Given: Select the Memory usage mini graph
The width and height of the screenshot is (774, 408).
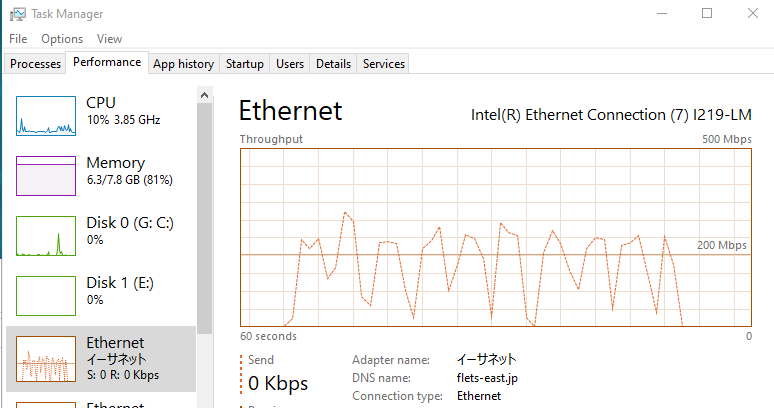Looking at the screenshot, I should (46, 176).
